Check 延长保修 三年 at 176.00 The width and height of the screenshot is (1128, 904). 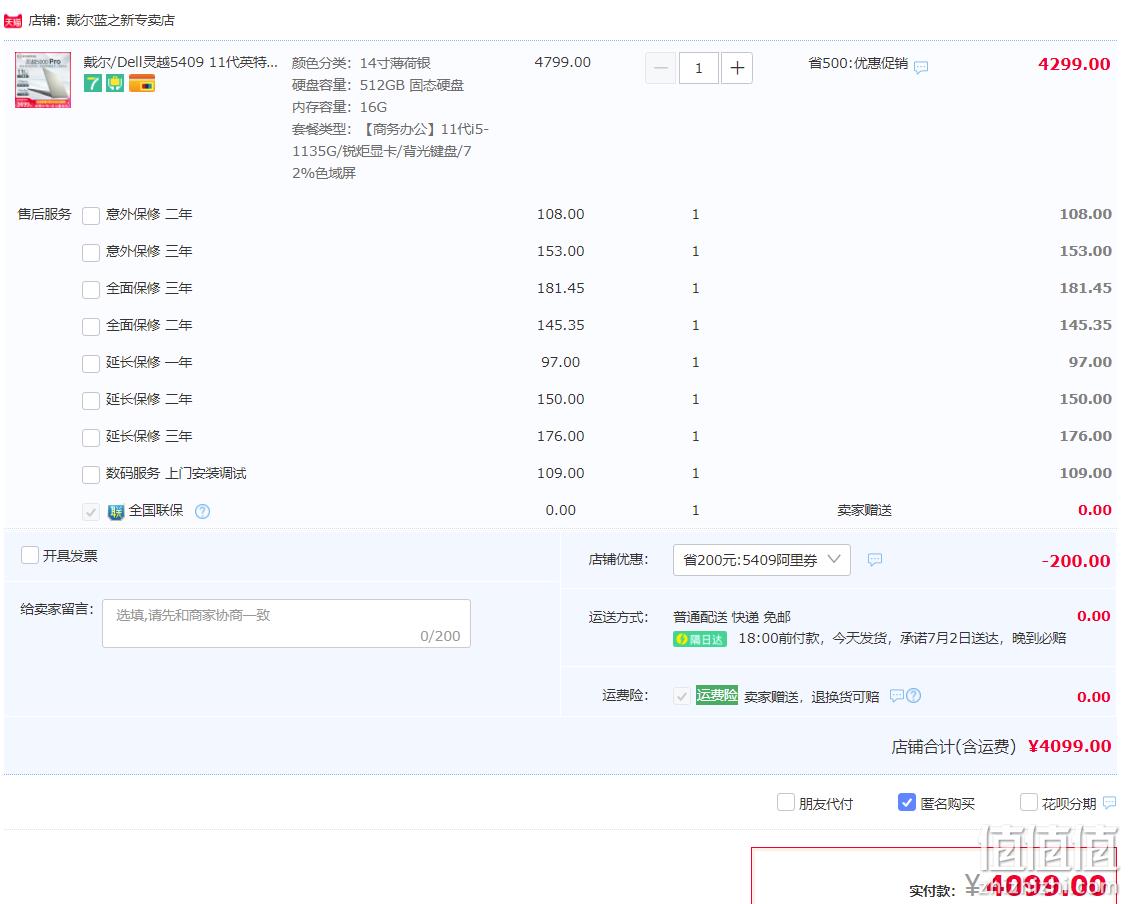[91, 438]
